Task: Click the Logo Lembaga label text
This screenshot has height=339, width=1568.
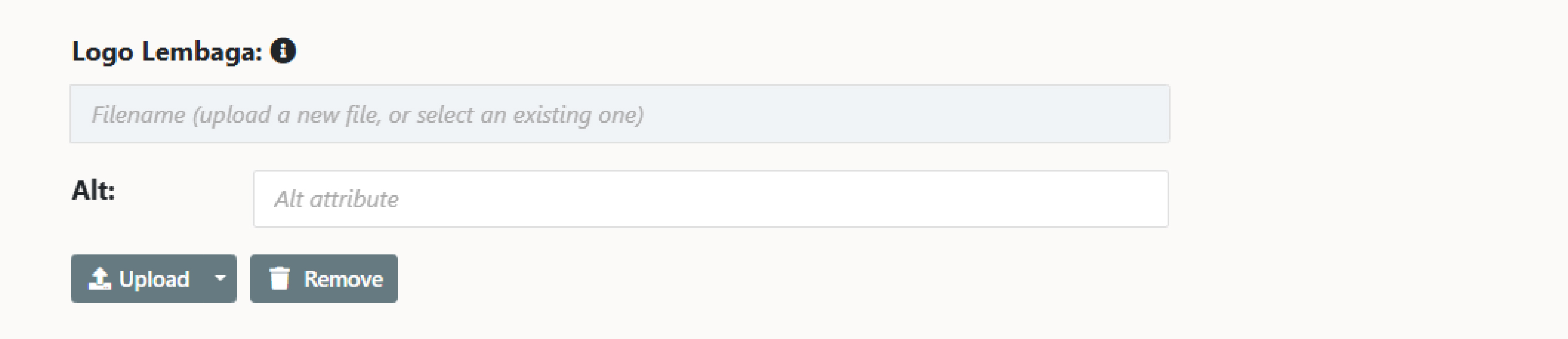Action: point(168,52)
